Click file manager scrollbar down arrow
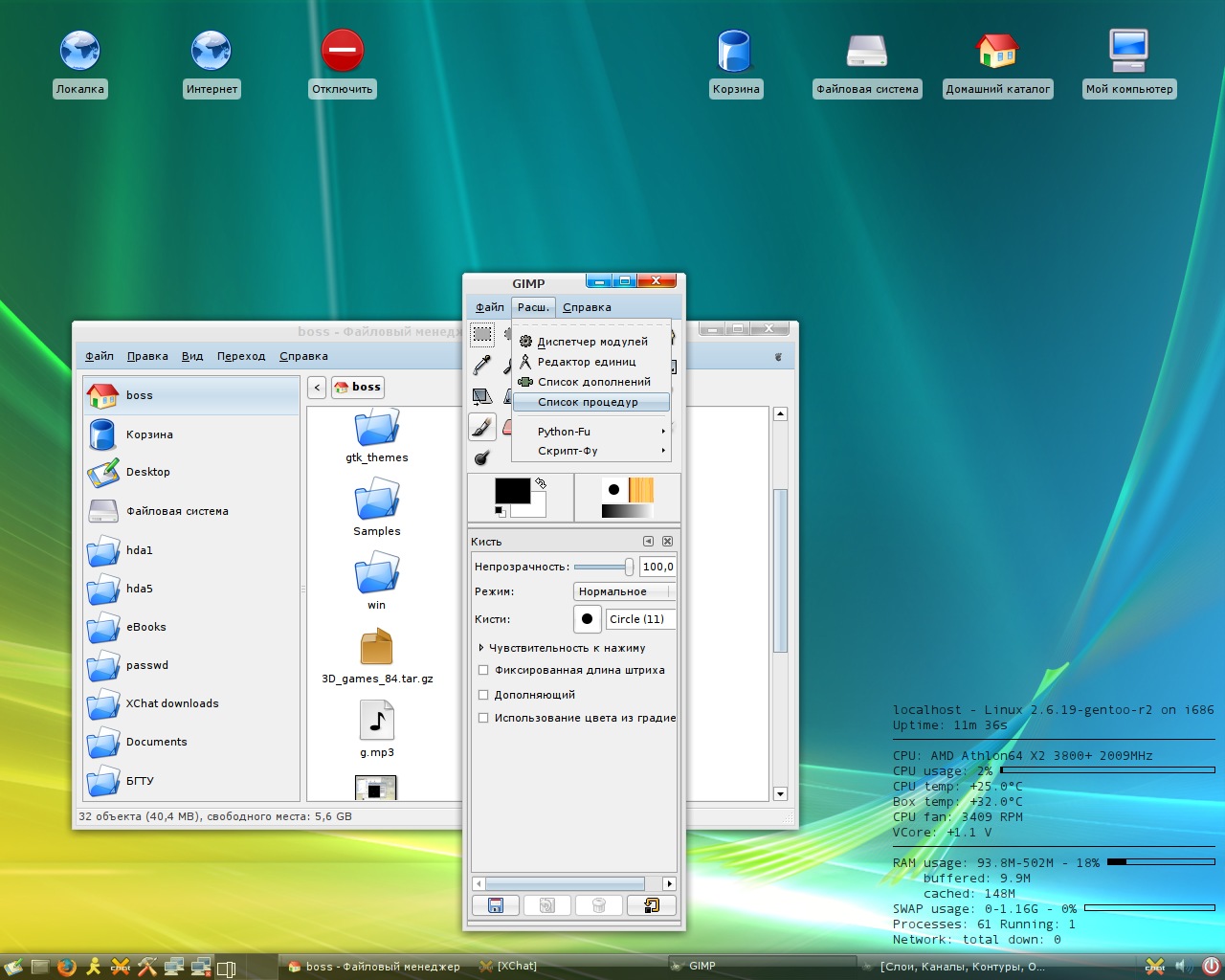This screenshot has height=980, width=1225. click(780, 794)
